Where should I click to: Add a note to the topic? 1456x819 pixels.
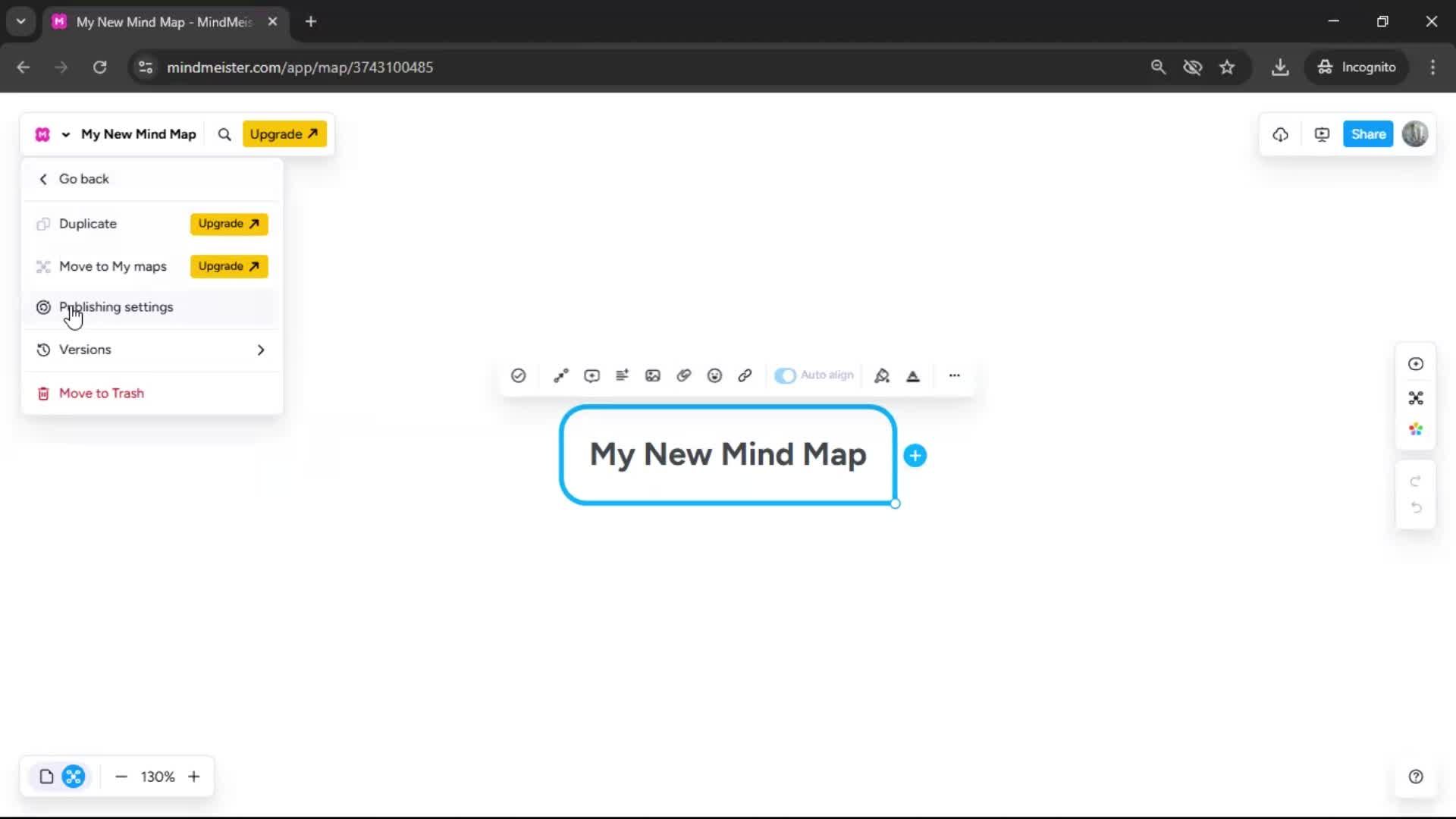(x=623, y=375)
